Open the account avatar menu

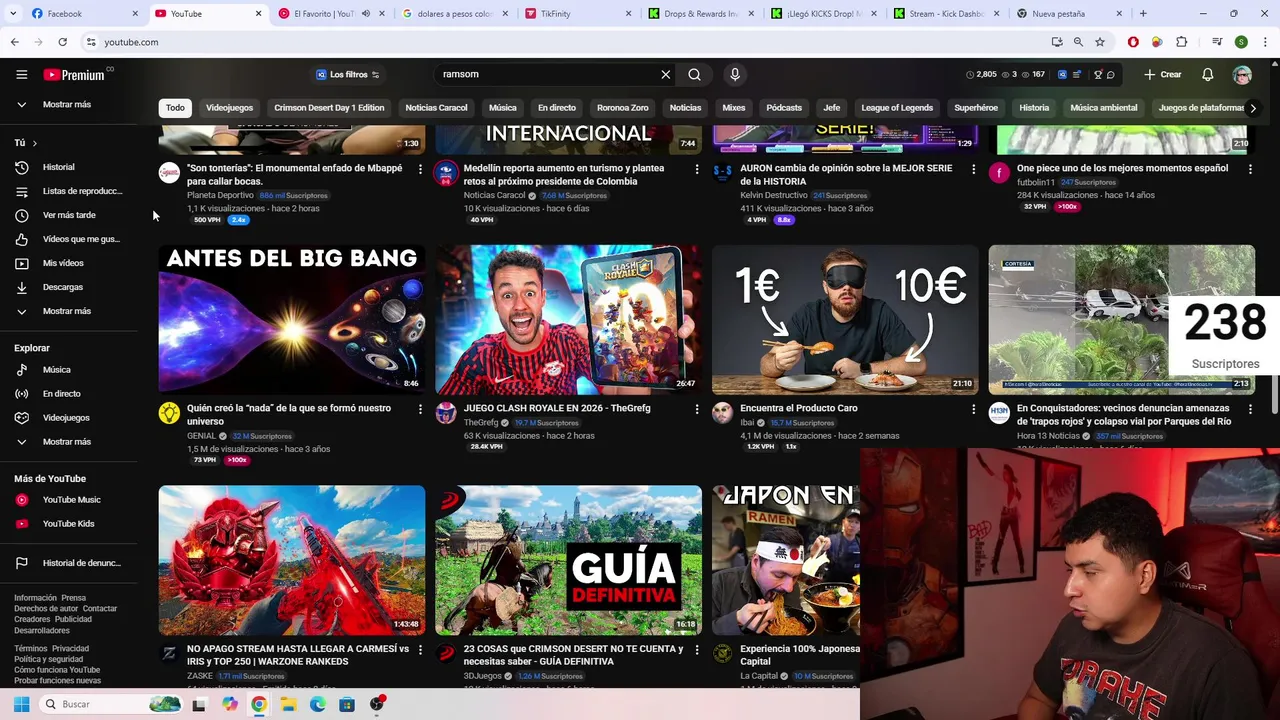click(x=1242, y=75)
